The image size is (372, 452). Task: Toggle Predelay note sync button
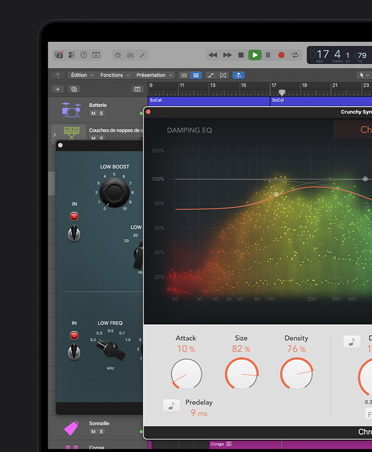pos(172,406)
